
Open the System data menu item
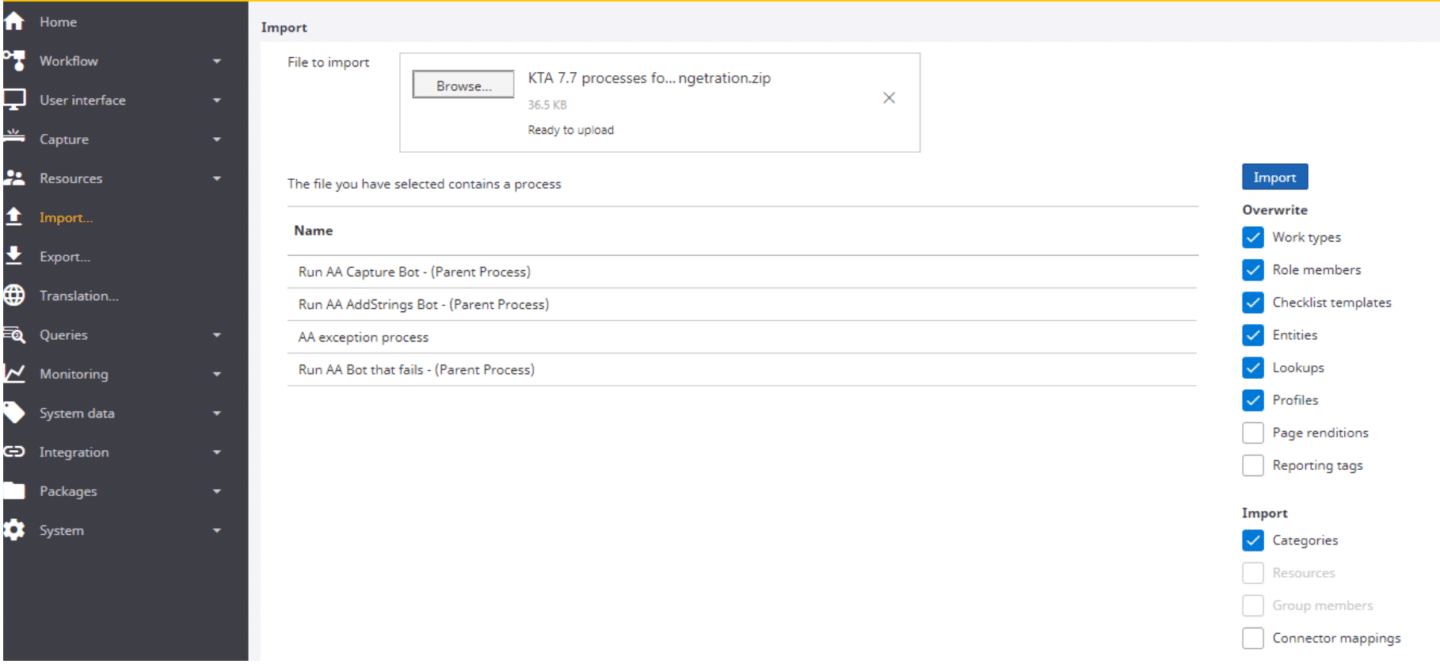pos(77,413)
